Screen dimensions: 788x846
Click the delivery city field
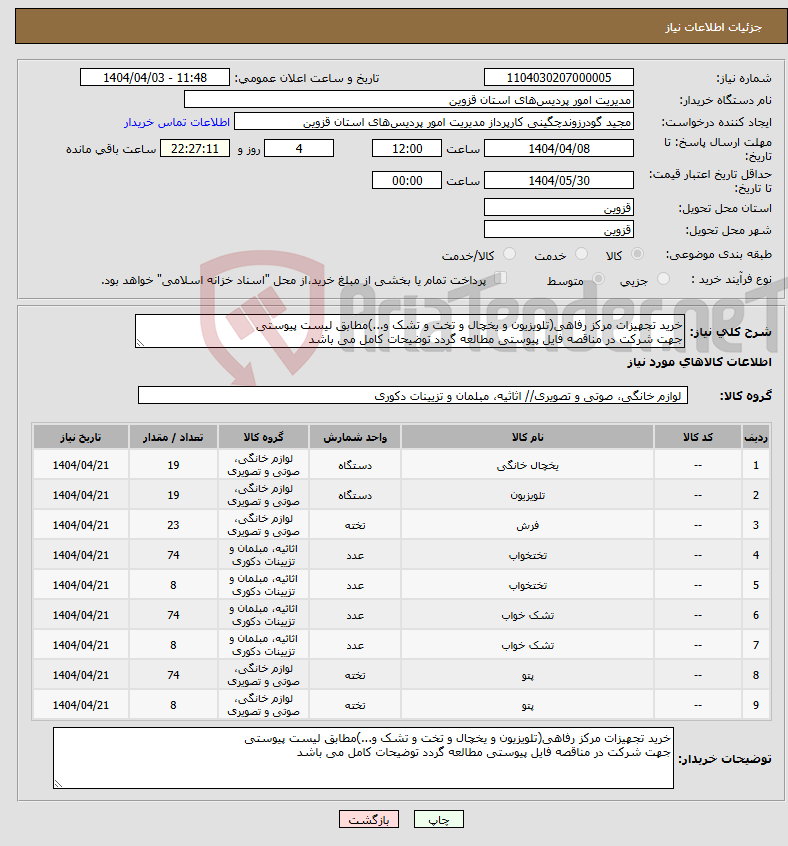click(559, 229)
